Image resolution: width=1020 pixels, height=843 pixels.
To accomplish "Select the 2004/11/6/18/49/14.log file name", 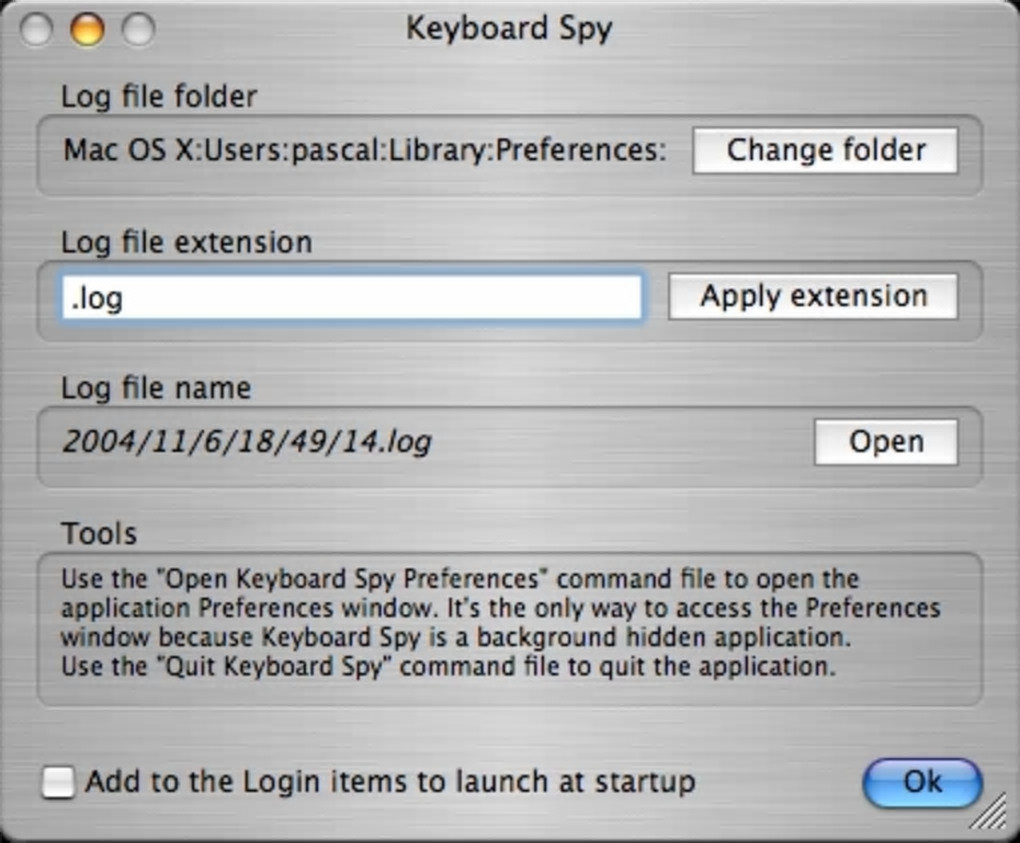I will click(x=247, y=442).
